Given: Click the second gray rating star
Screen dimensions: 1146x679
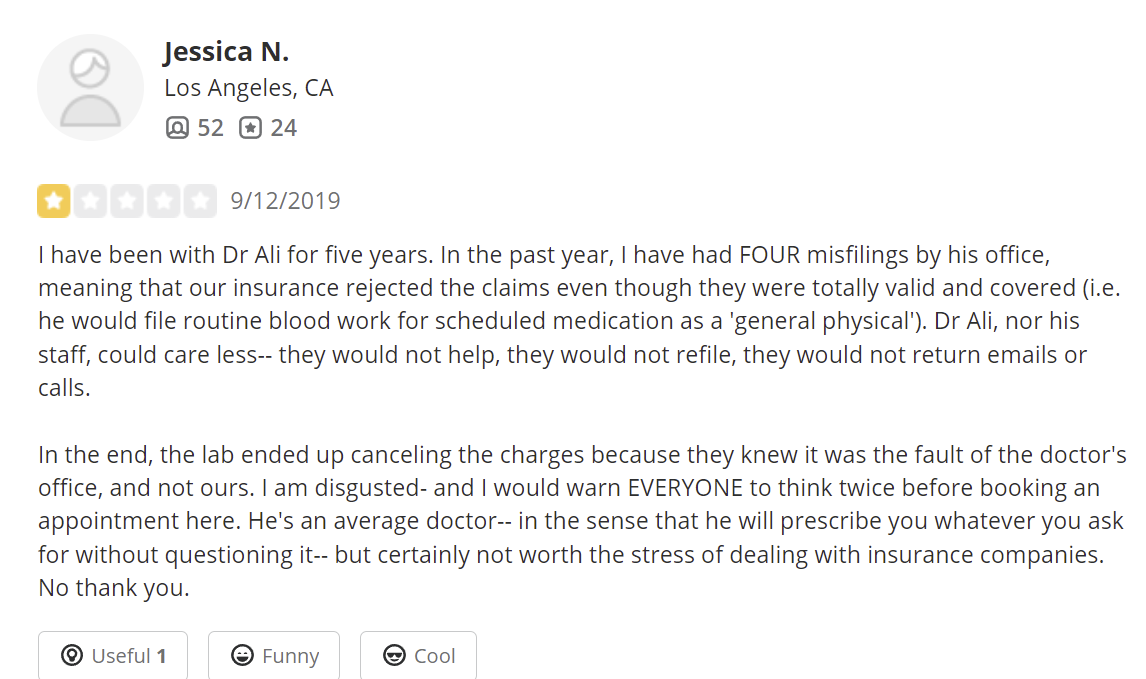Looking at the screenshot, I should pos(90,201).
